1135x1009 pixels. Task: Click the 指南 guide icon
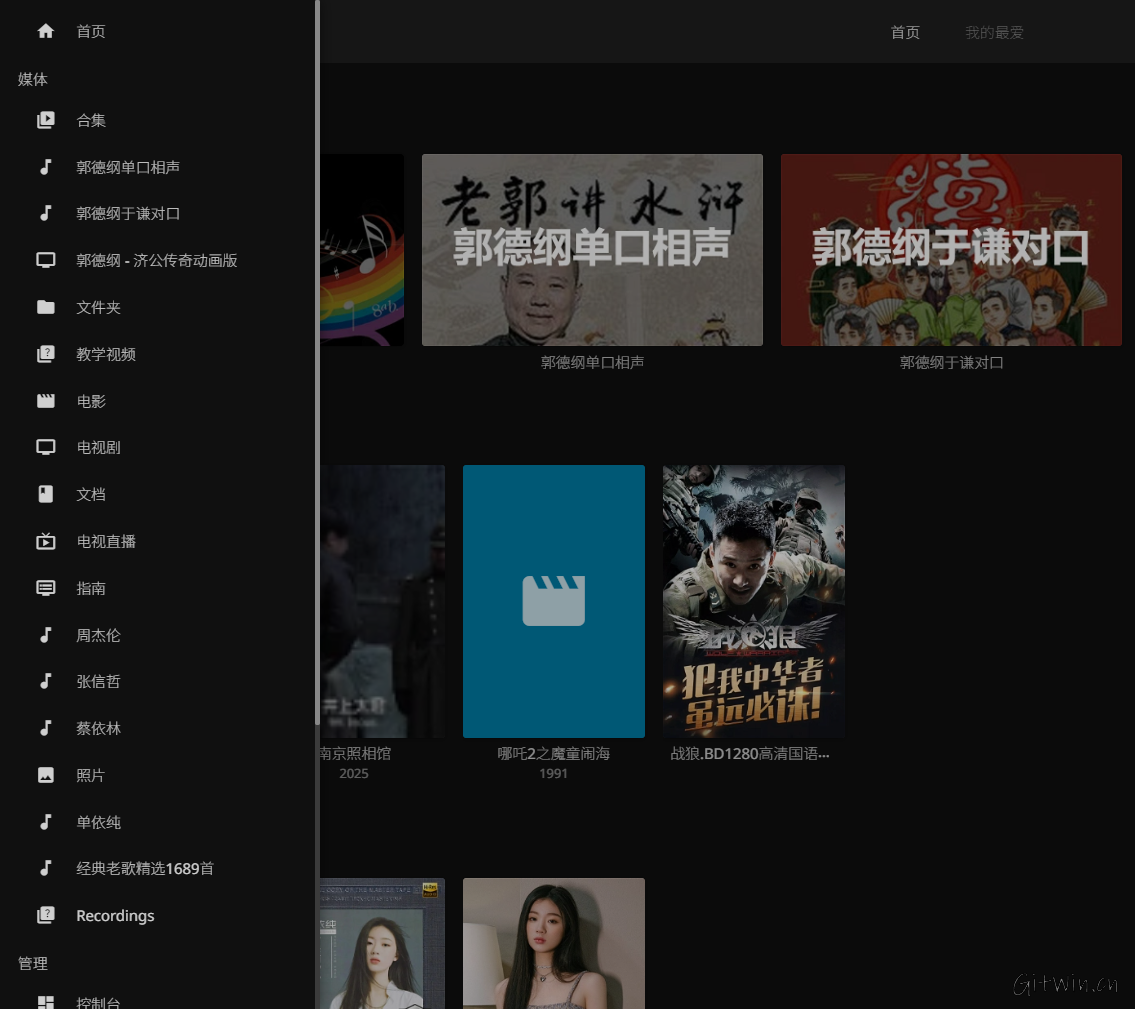(x=45, y=588)
